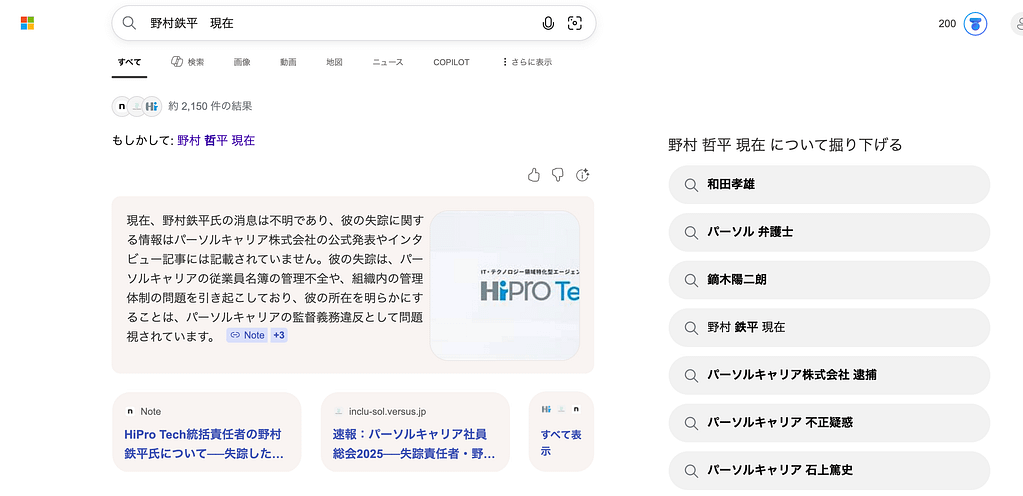Expand the さらに表示 more menu

pos(526,62)
